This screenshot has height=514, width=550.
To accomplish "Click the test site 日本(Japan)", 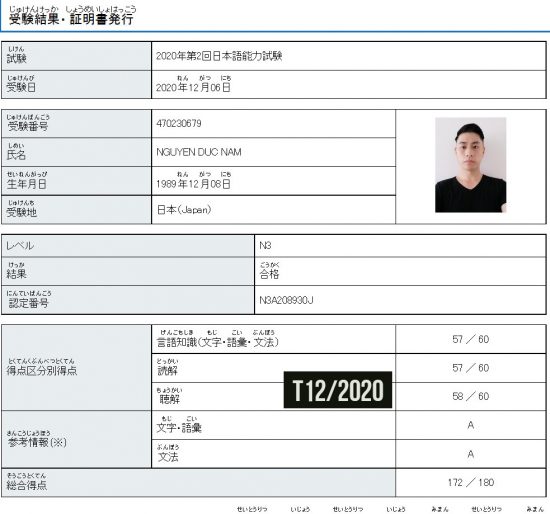I will (x=184, y=210).
